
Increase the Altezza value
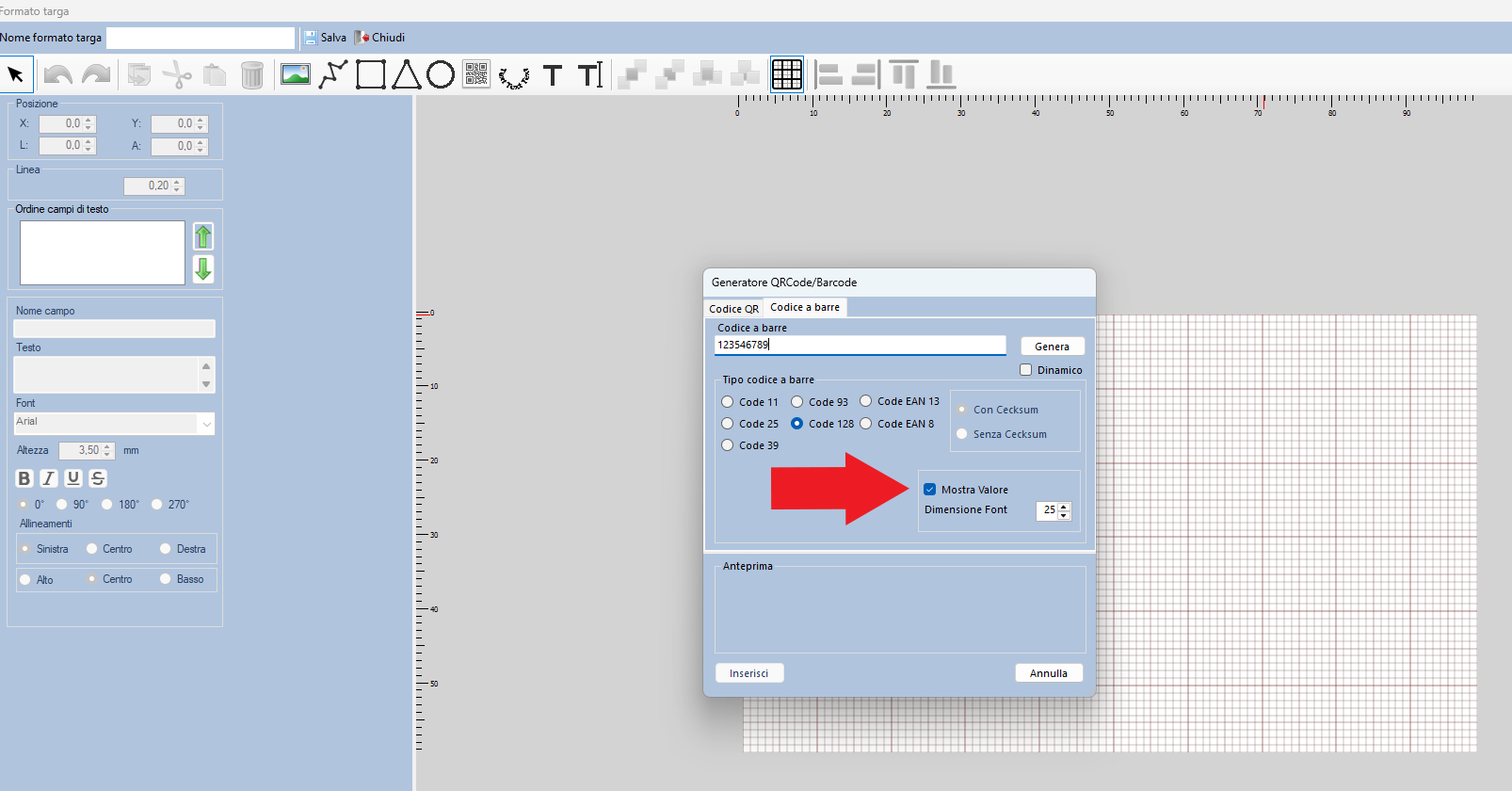point(107,446)
